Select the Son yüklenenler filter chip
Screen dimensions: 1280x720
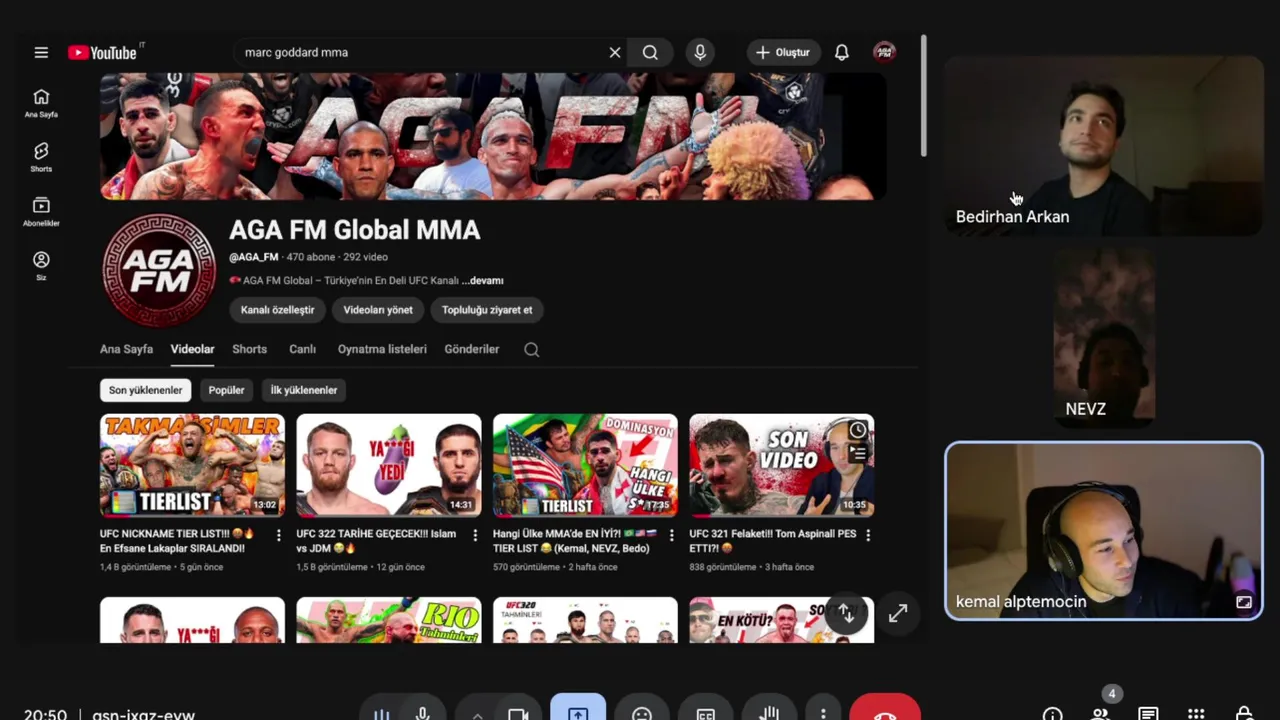146,390
